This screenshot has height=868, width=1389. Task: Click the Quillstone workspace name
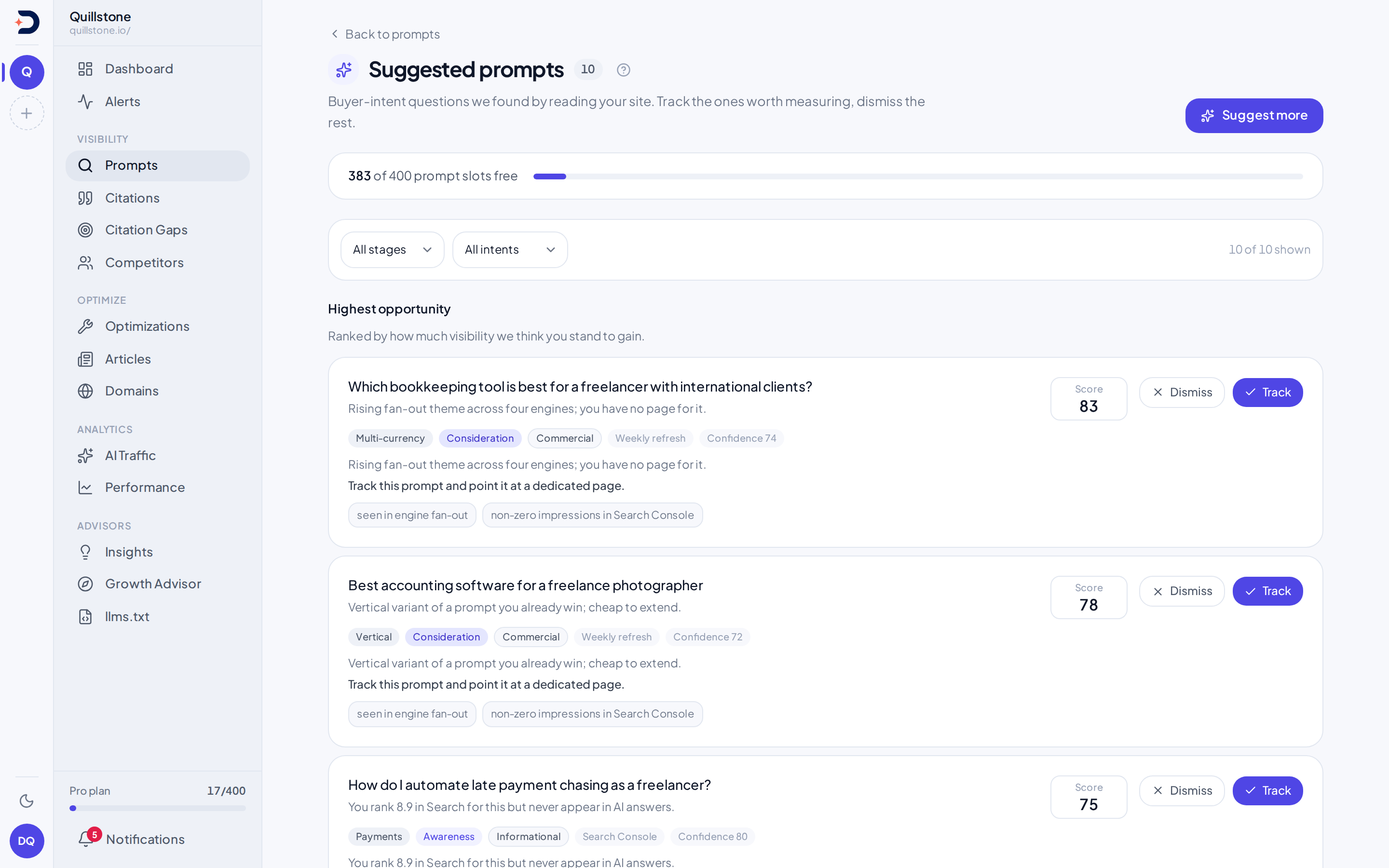pos(100,17)
